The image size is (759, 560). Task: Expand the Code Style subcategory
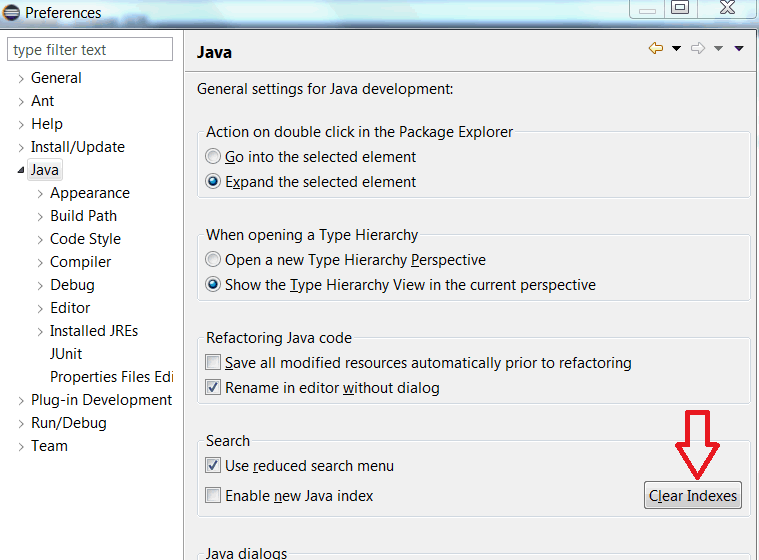40,239
